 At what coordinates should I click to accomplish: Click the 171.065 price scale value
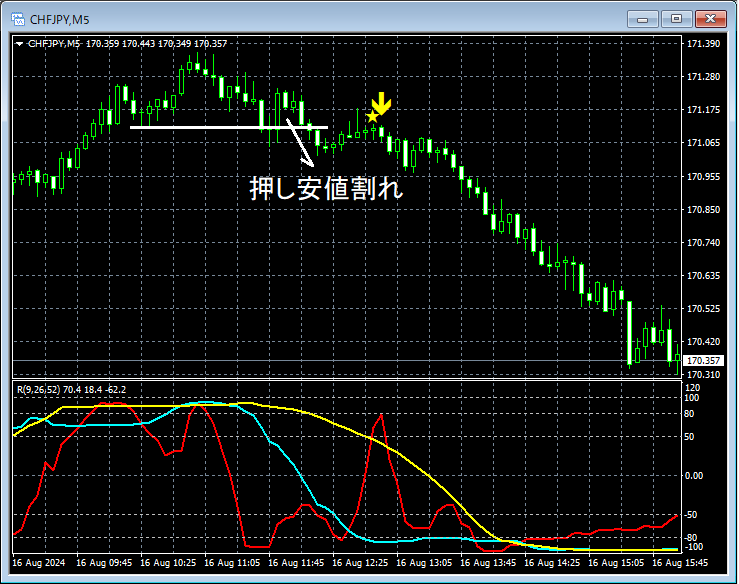(x=704, y=143)
